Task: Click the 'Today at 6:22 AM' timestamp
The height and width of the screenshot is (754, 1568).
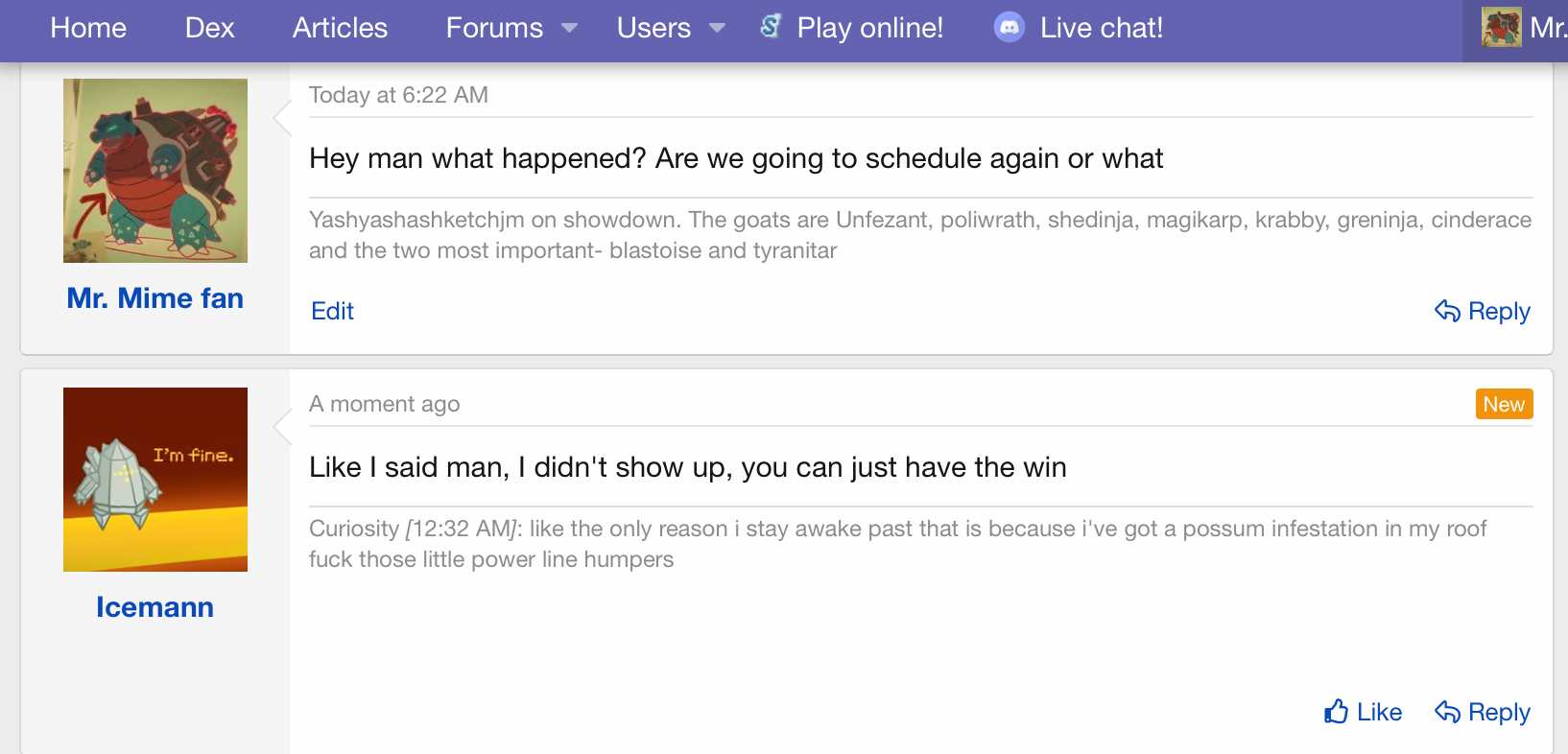Action: tap(398, 95)
